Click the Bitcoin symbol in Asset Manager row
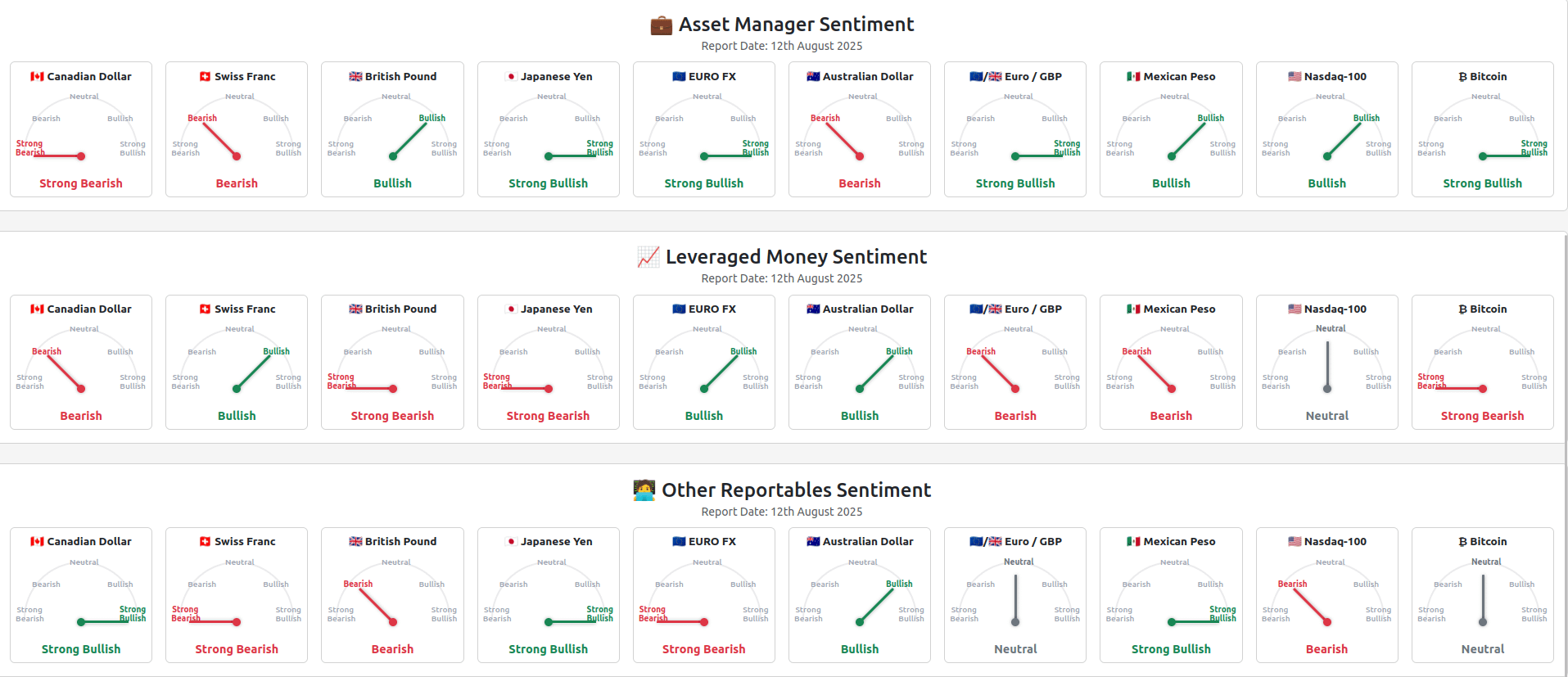The width and height of the screenshot is (1568, 677). click(x=1462, y=76)
